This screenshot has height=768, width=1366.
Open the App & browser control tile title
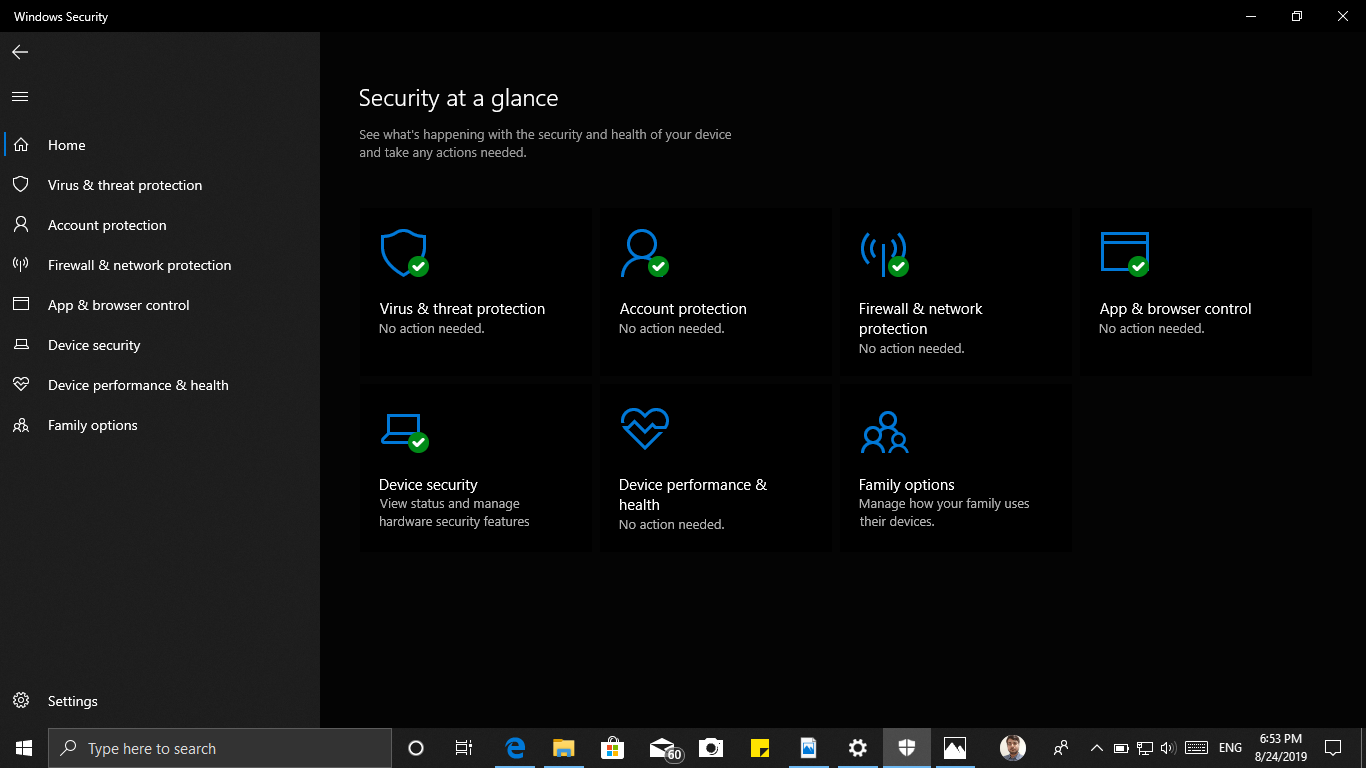point(1175,309)
